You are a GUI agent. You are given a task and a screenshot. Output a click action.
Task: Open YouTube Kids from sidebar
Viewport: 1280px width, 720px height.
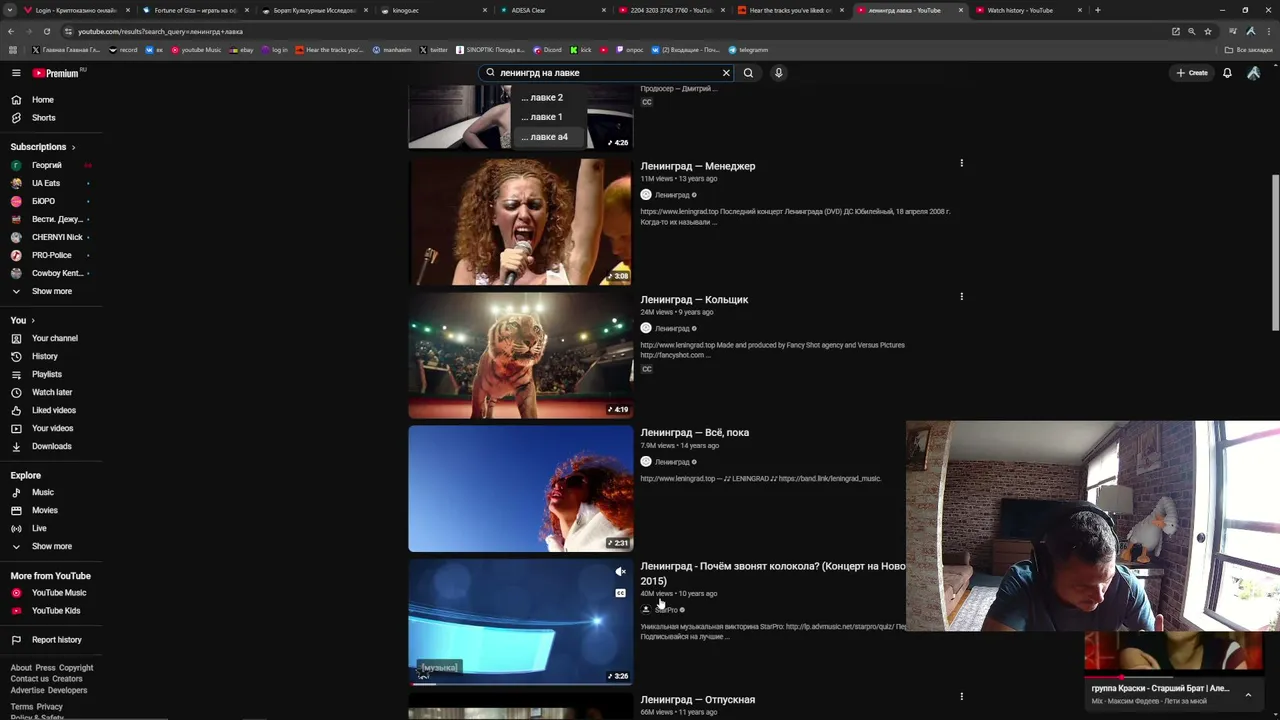(x=56, y=611)
